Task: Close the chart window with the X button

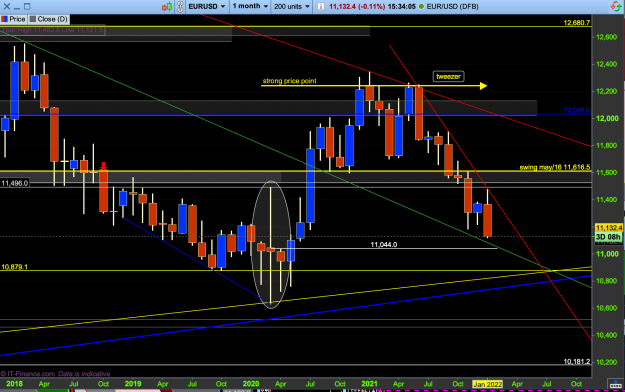Action: tap(6, 6)
